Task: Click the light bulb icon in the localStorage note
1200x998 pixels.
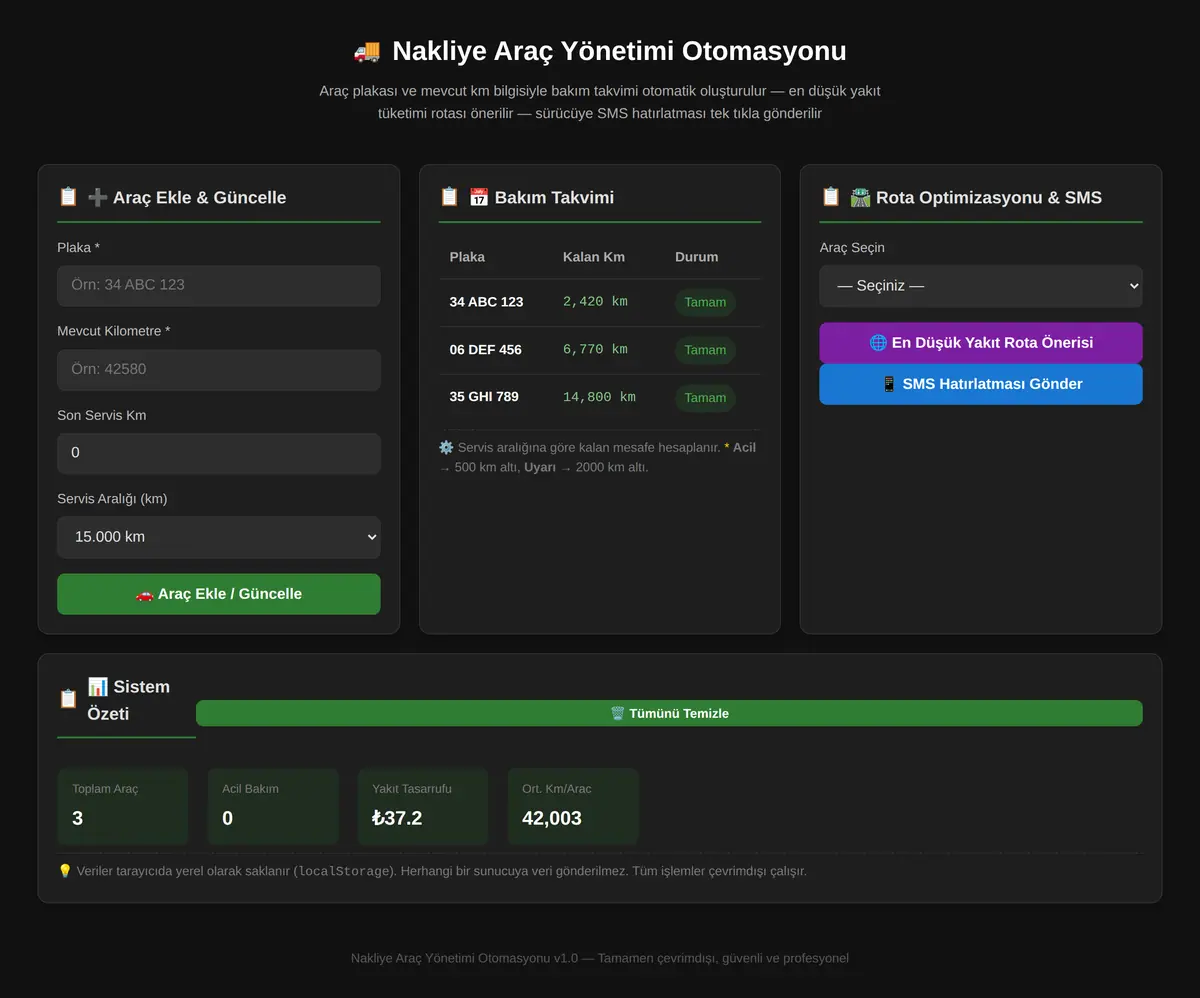Action: [65, 871]
